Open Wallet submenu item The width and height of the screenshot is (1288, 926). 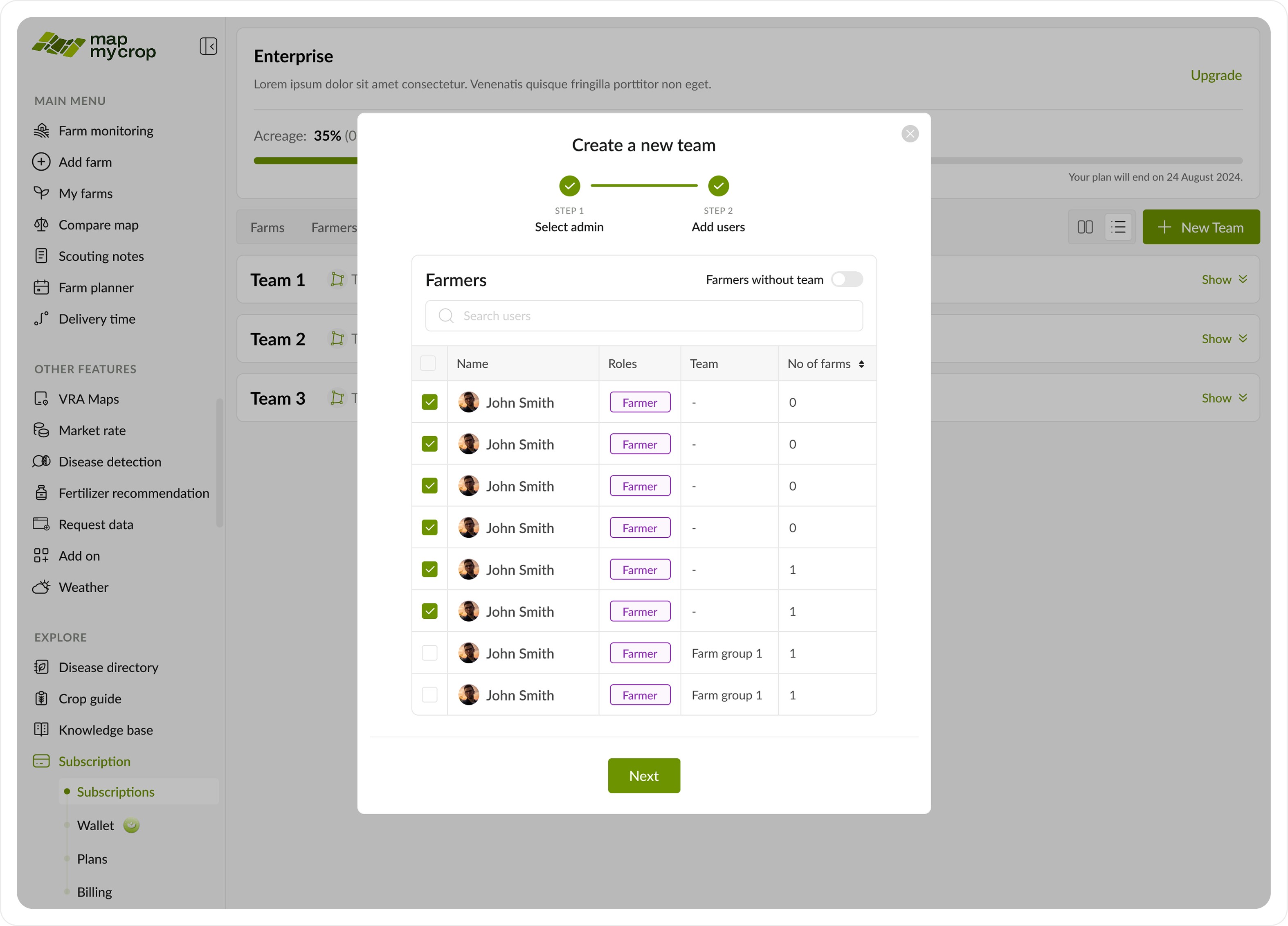pos(95,825)
